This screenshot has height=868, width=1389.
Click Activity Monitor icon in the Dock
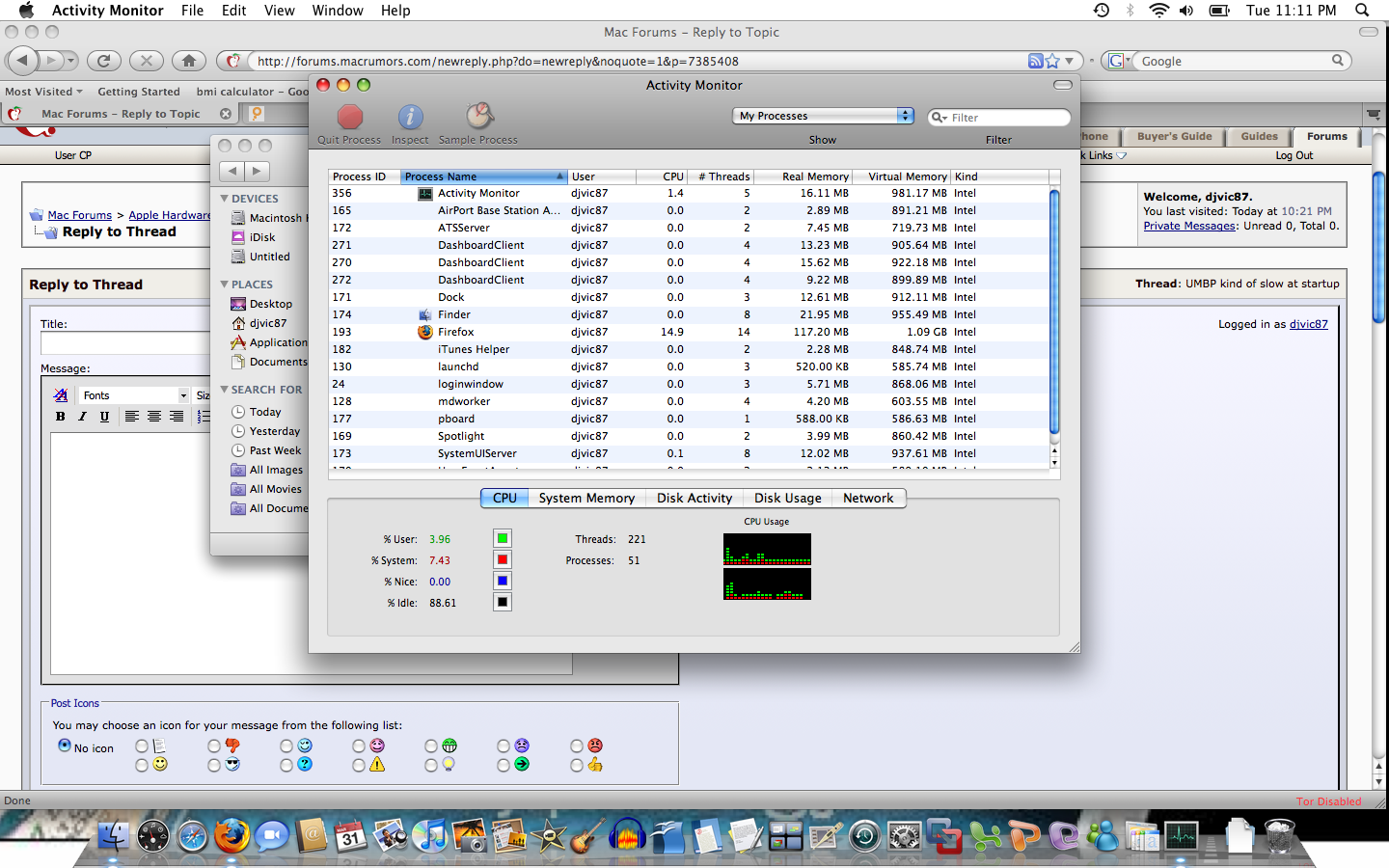pyautogui.click(x=1182, y=835)
